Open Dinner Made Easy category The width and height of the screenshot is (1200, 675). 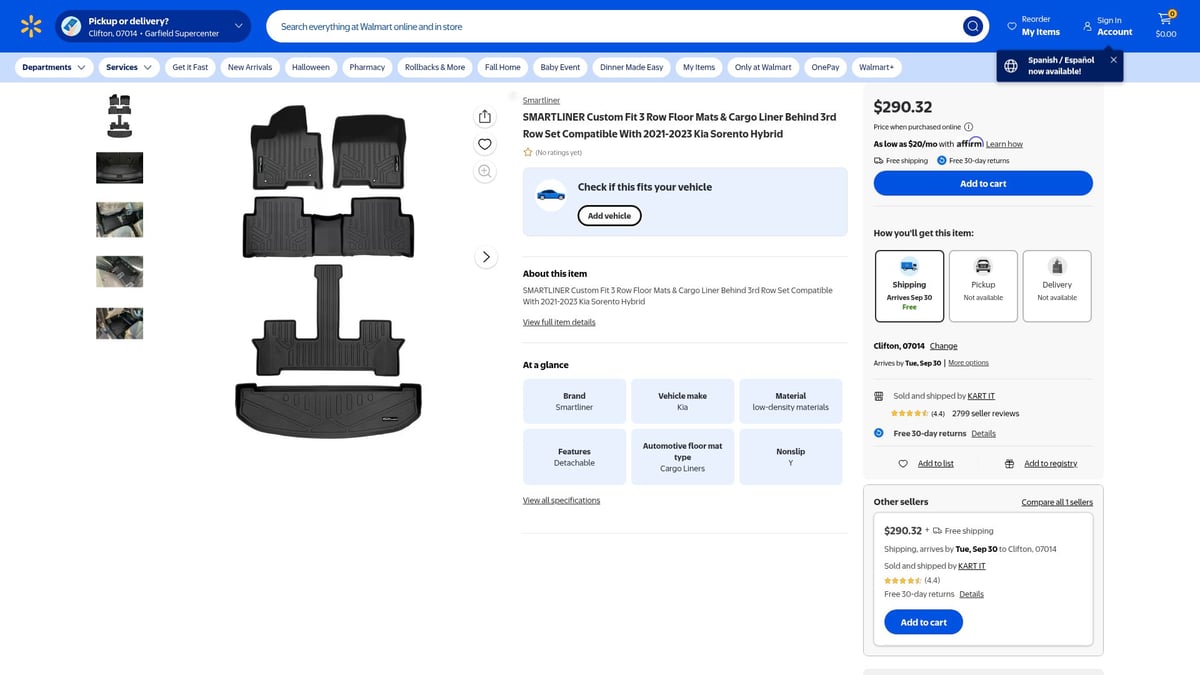[631, 67]
